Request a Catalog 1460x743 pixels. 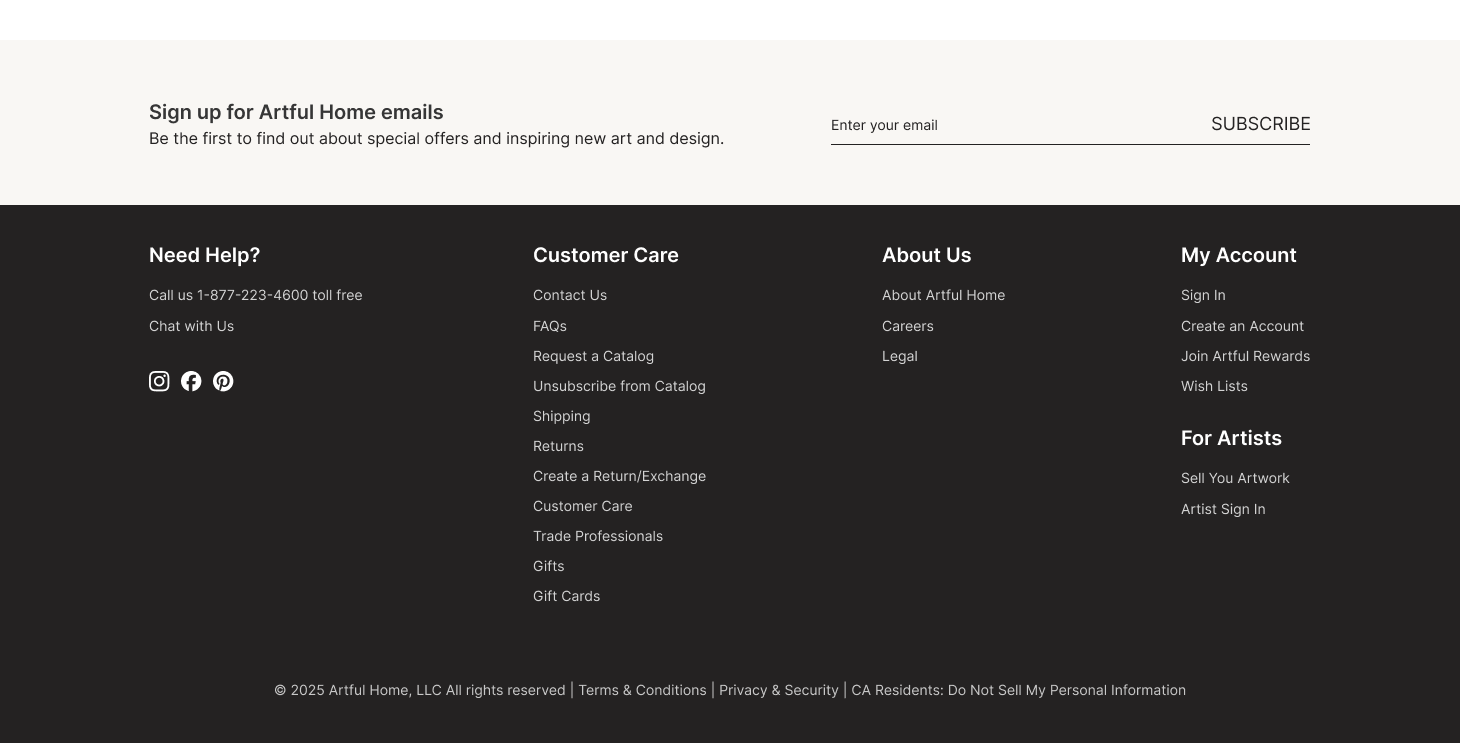coord(593,356)
